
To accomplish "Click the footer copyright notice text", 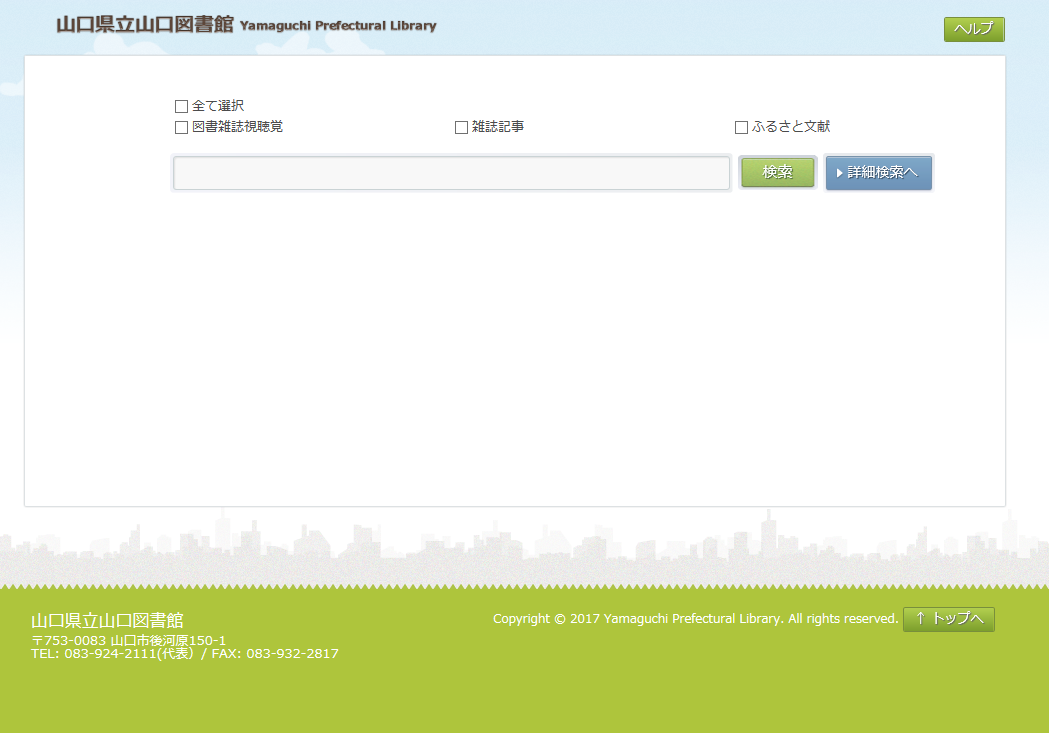I will coord(695,619).
